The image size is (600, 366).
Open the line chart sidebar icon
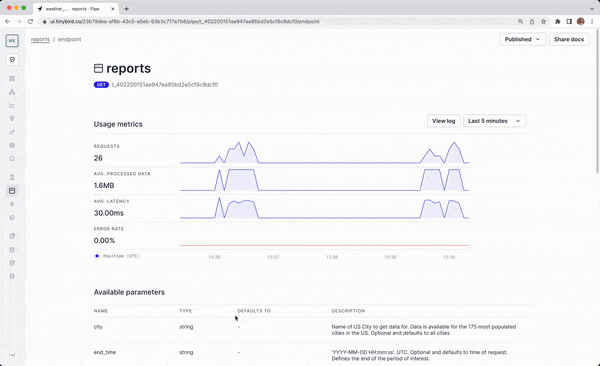point(12,105)
